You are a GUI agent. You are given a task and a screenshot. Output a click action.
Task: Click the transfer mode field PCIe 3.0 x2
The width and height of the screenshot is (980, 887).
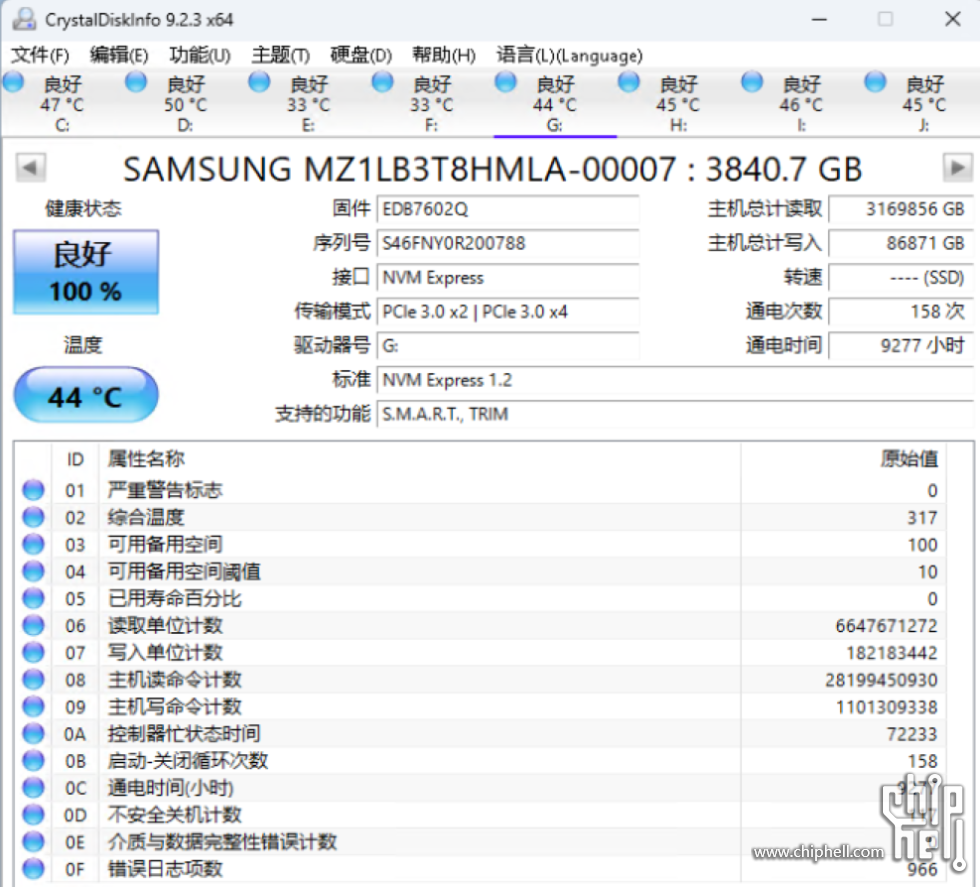pyautogui.click(x=508, y=311)
